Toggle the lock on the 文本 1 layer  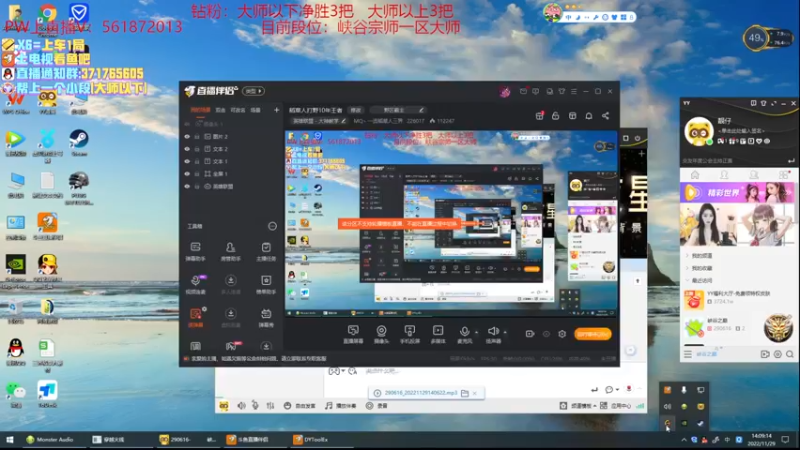click(x=197, y=161)
